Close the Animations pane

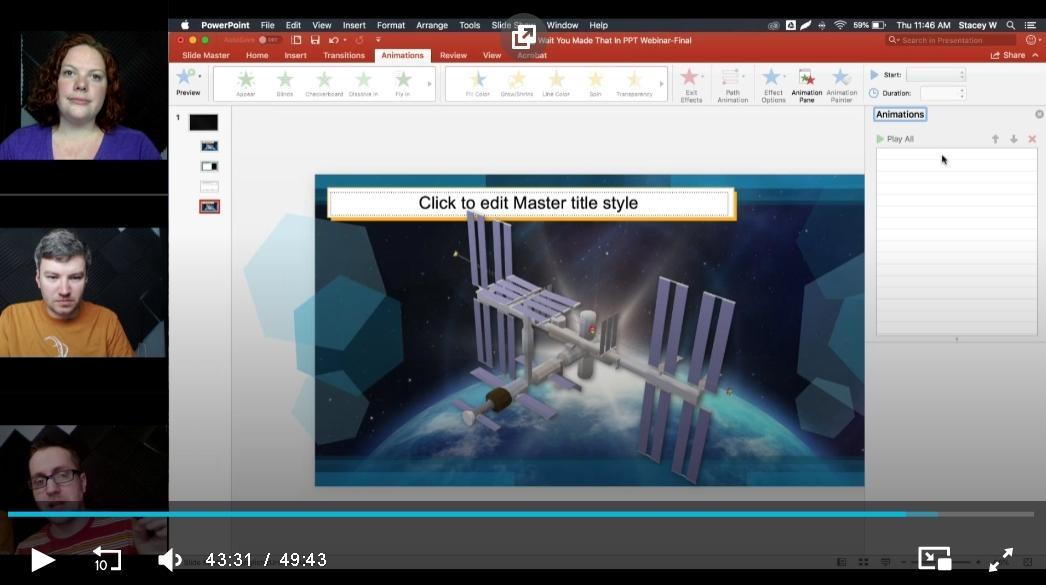click(1039, 115)
